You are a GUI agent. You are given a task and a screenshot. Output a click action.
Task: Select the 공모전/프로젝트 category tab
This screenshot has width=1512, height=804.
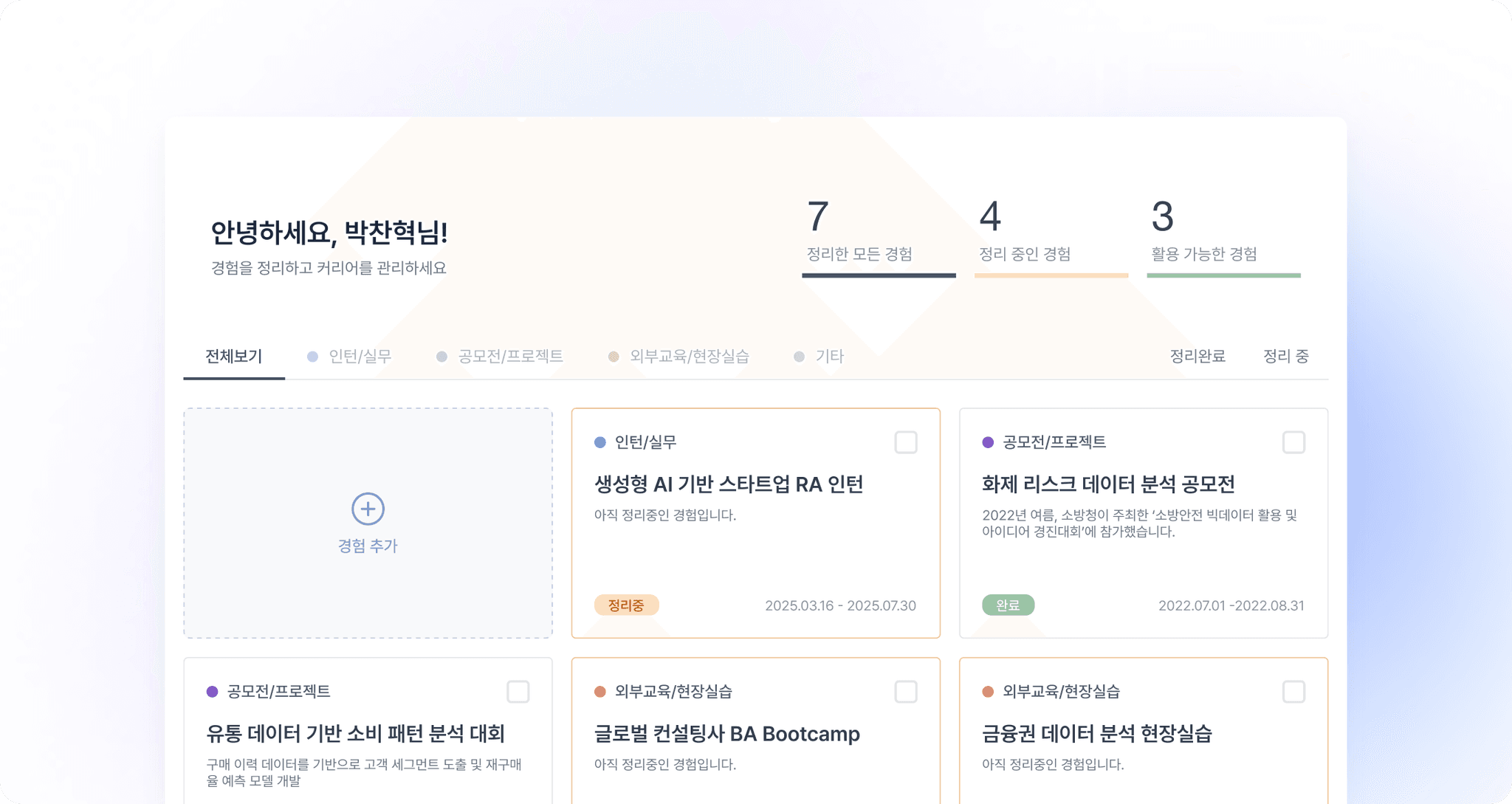click(510, 357)
